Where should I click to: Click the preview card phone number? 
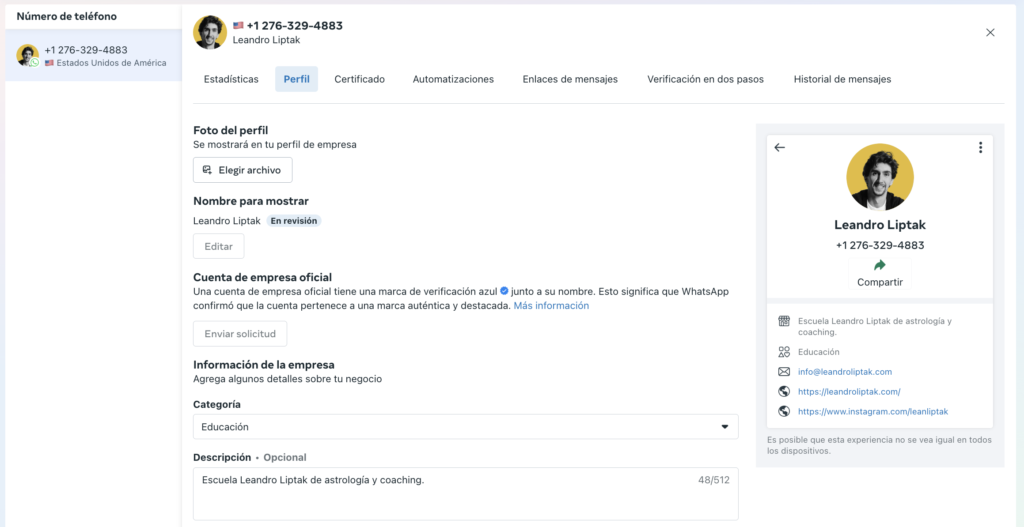(880, 246)
